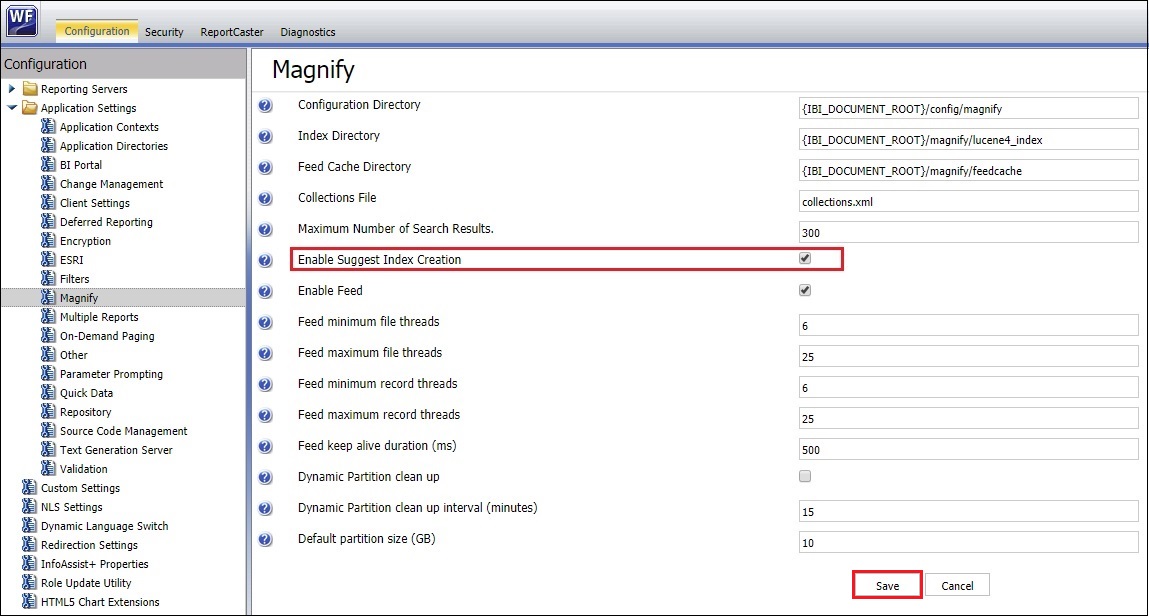Expand the Reporting Servers tree node
The width and height of the screenshot is (1149, 616).
(11, 89)
